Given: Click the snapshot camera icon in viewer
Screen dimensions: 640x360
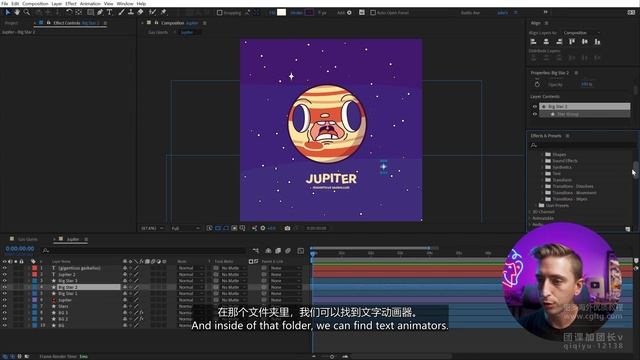Looking at the screenshot, I should click(x=287, y=228).
